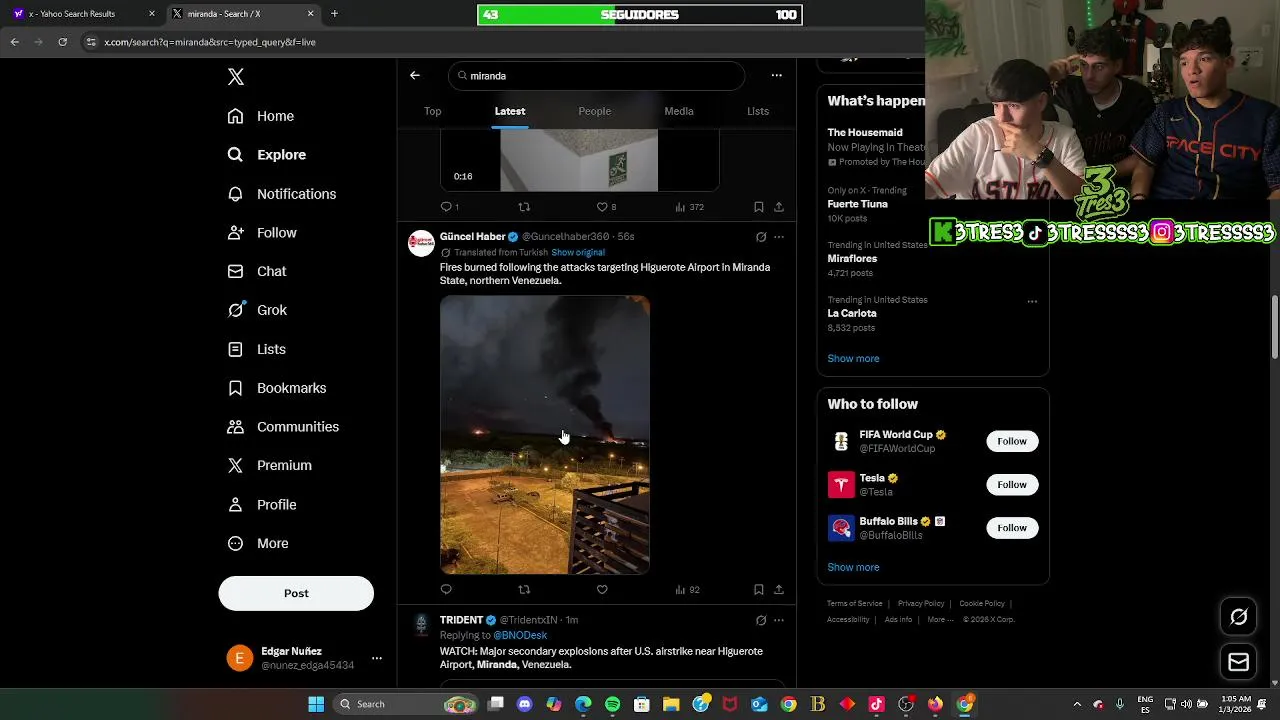Screen dimensions: 1280x720
Task: Bookmark the Güncel Haber post
Action: (x=759, y=590)
